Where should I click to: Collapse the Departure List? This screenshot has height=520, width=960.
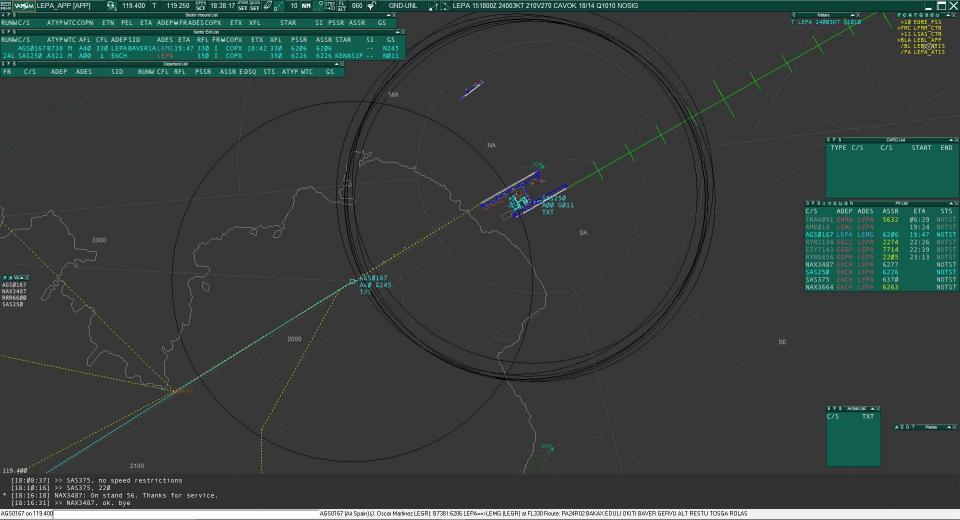coord(336,64)
